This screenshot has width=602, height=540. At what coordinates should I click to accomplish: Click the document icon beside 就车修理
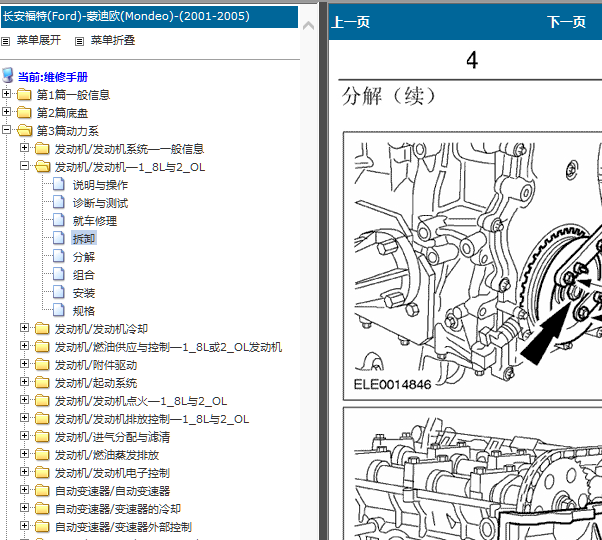coord(59,220)
